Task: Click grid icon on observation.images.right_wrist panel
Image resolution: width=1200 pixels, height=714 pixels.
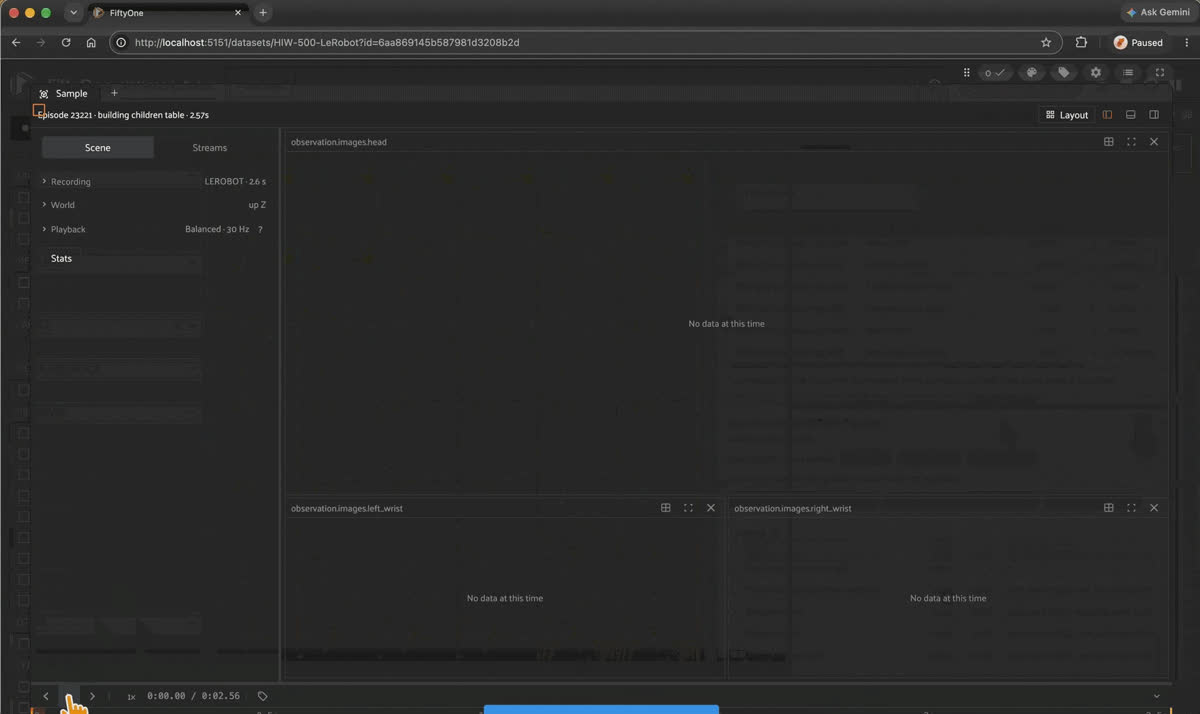Action: point(1109,508)
